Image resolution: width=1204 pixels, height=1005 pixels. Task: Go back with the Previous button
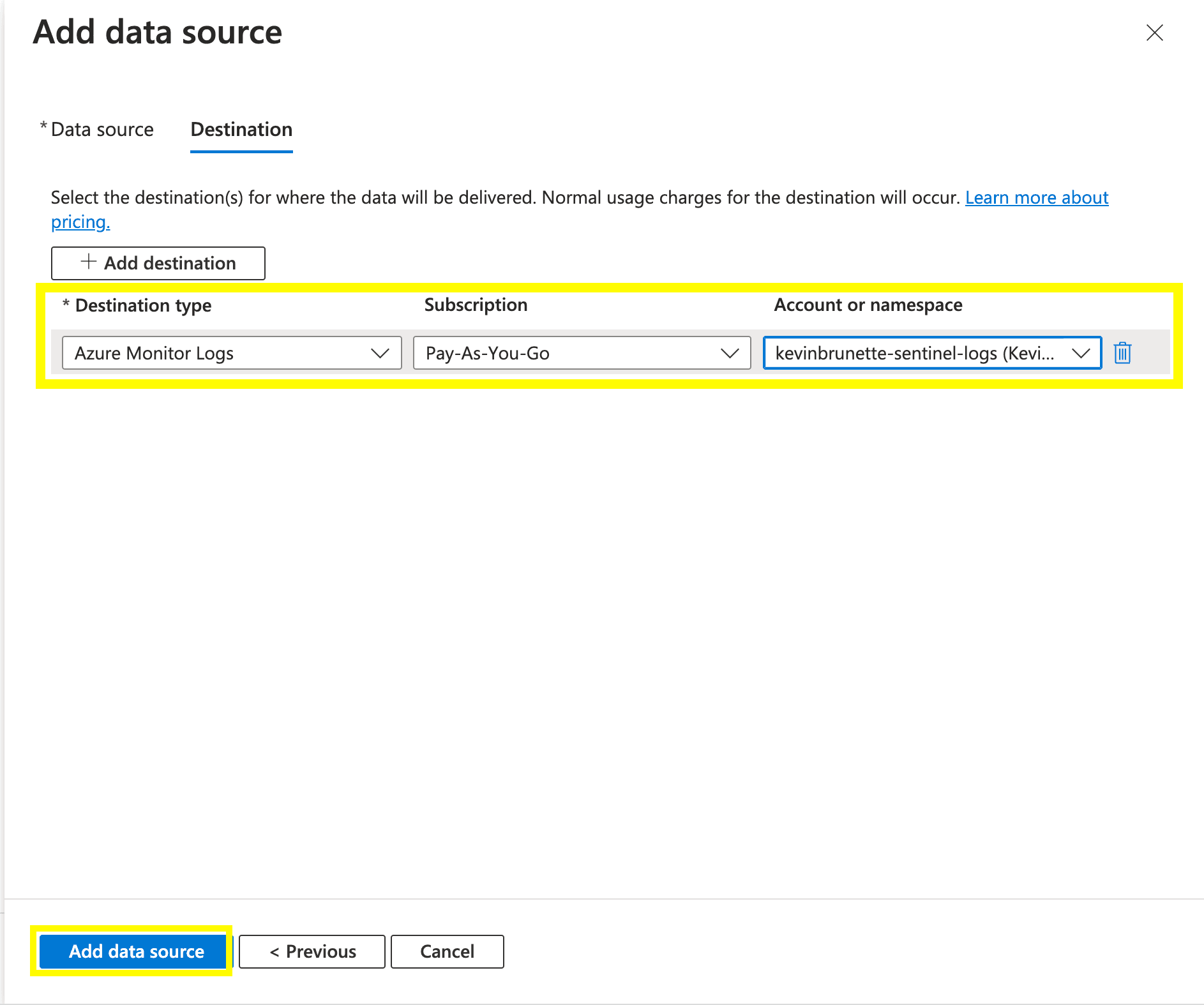(312, 951)
